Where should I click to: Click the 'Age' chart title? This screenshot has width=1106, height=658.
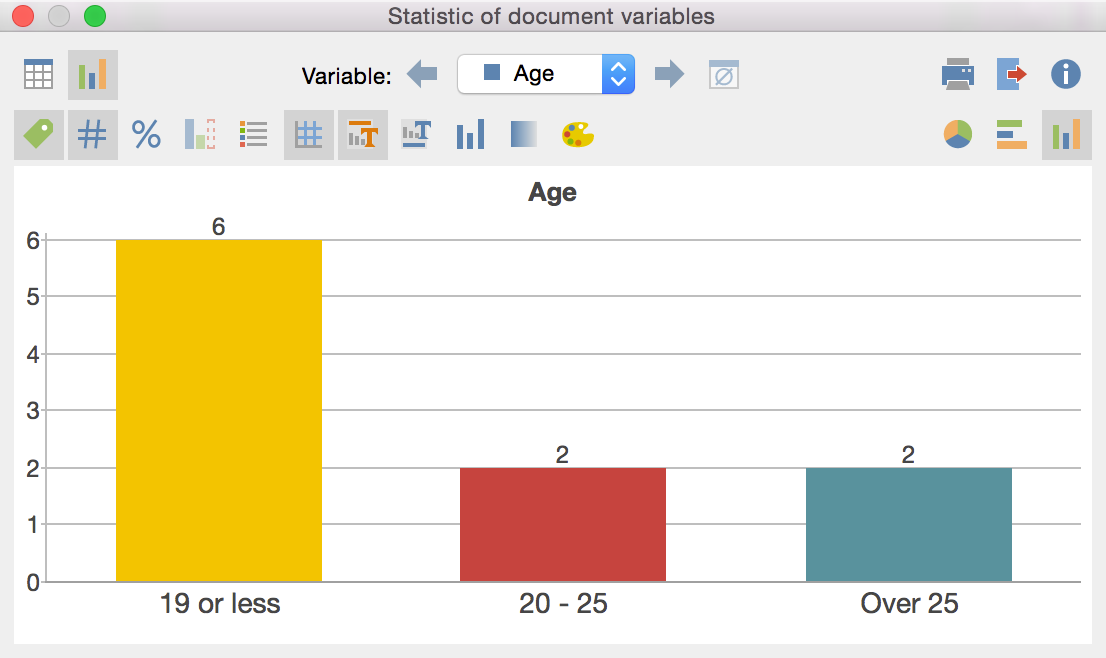(552, 193)
